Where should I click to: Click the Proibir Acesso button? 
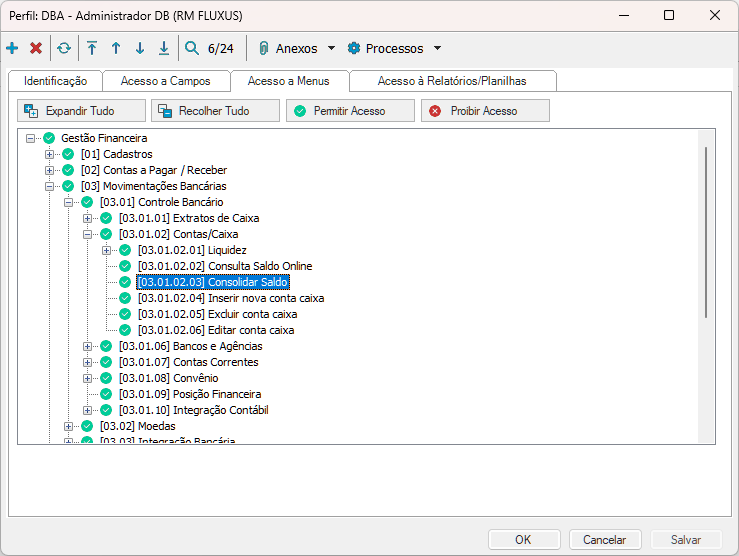[485, 111]
